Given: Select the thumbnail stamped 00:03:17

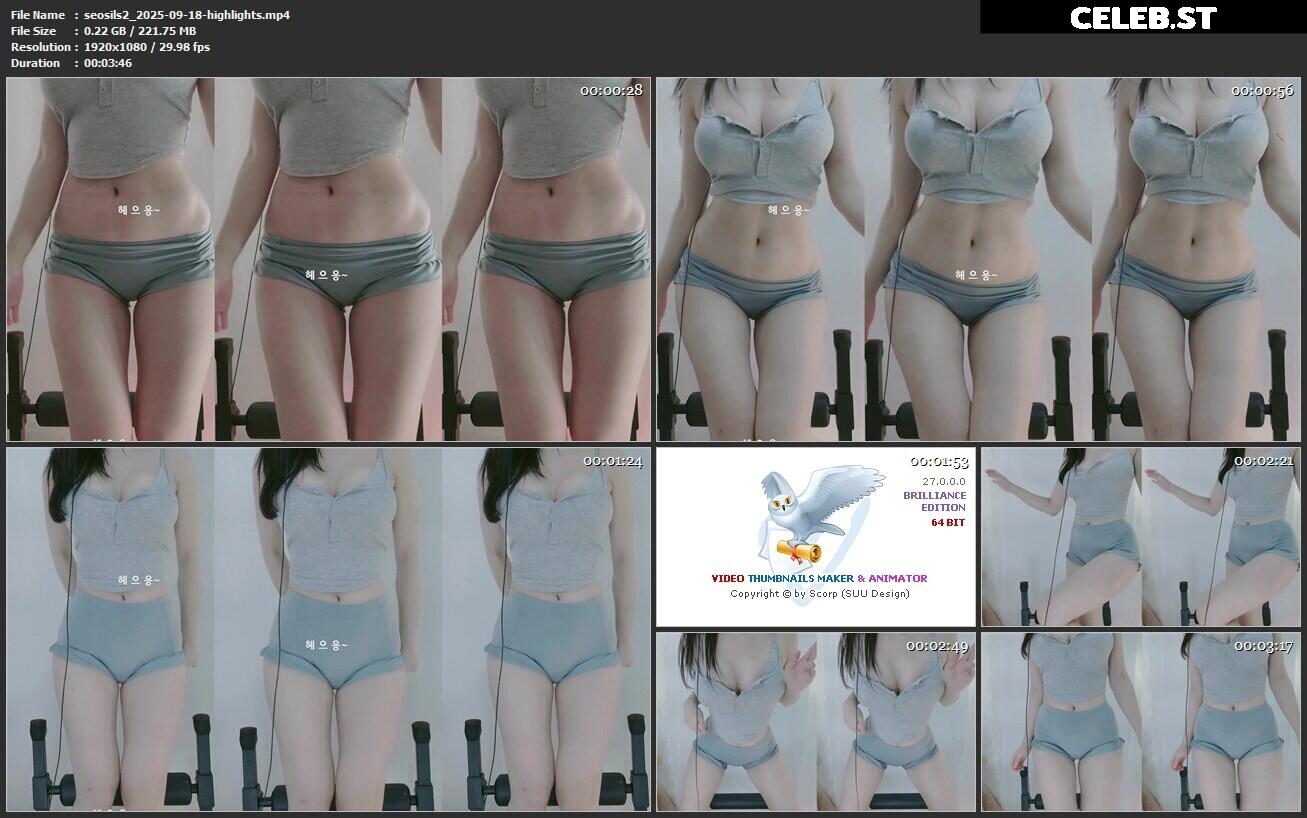Looking at the screenshot, I should coord(1141,721).
